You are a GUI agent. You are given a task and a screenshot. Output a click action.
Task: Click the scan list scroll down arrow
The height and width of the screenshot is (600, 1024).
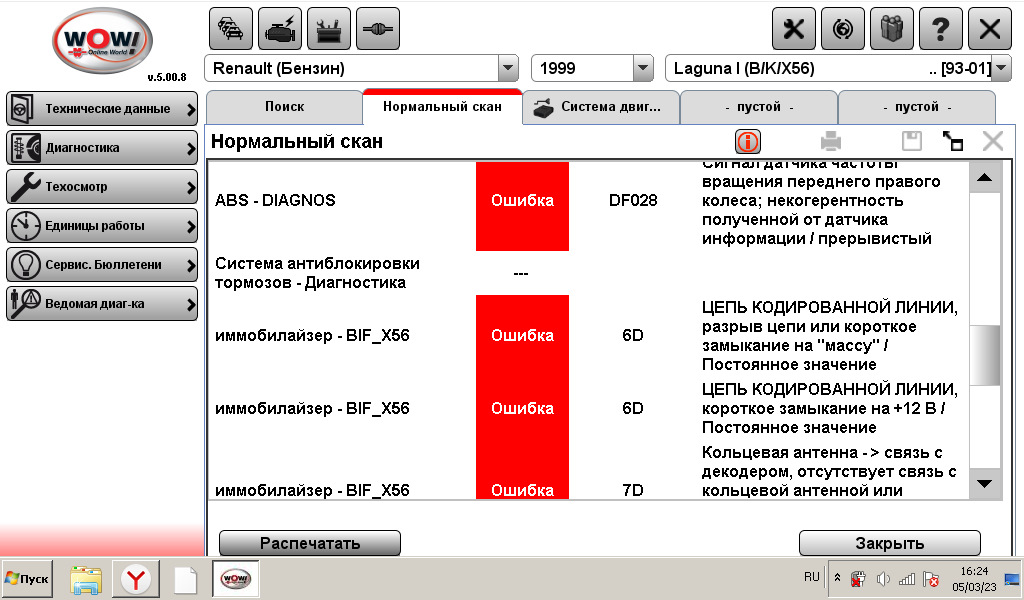985,484
